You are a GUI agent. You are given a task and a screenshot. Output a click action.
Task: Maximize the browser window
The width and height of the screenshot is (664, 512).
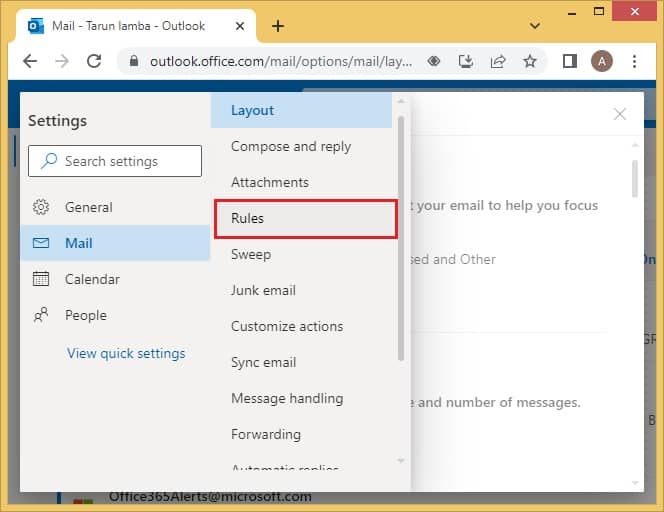click(x=598, y=11)
